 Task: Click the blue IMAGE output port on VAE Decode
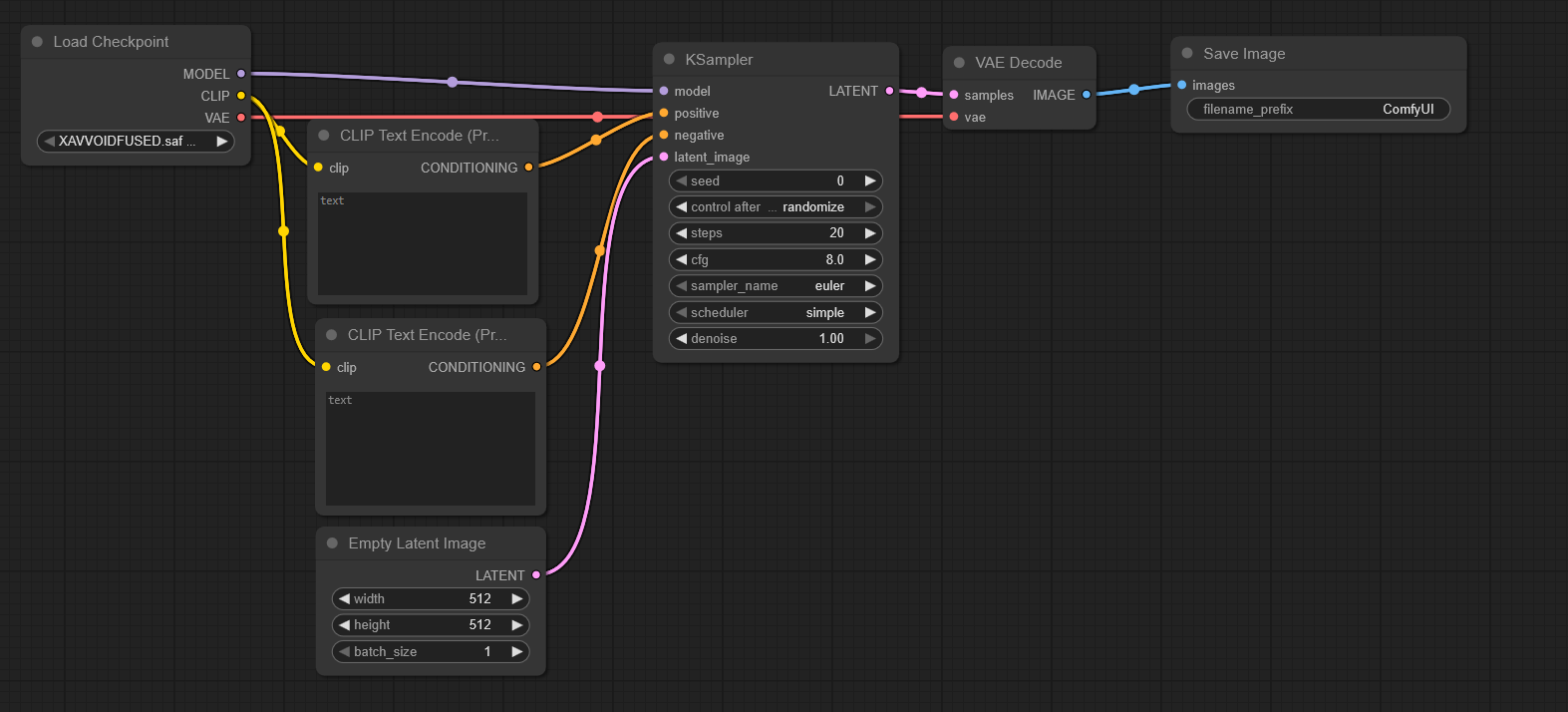click(x=1087, y=95)
